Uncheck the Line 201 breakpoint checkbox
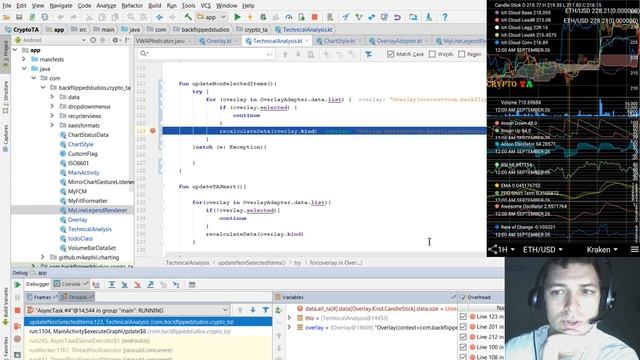640x360 pixels. 463,327
